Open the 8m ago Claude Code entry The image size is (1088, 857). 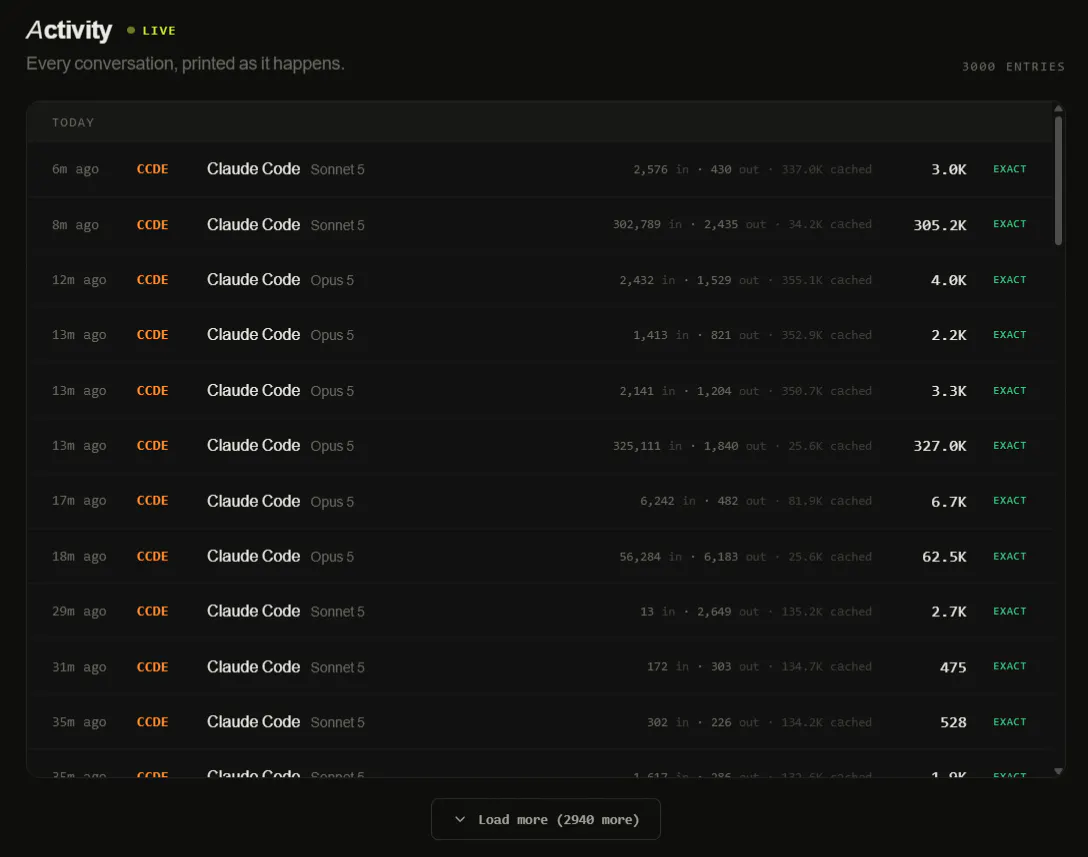(539, 225)
